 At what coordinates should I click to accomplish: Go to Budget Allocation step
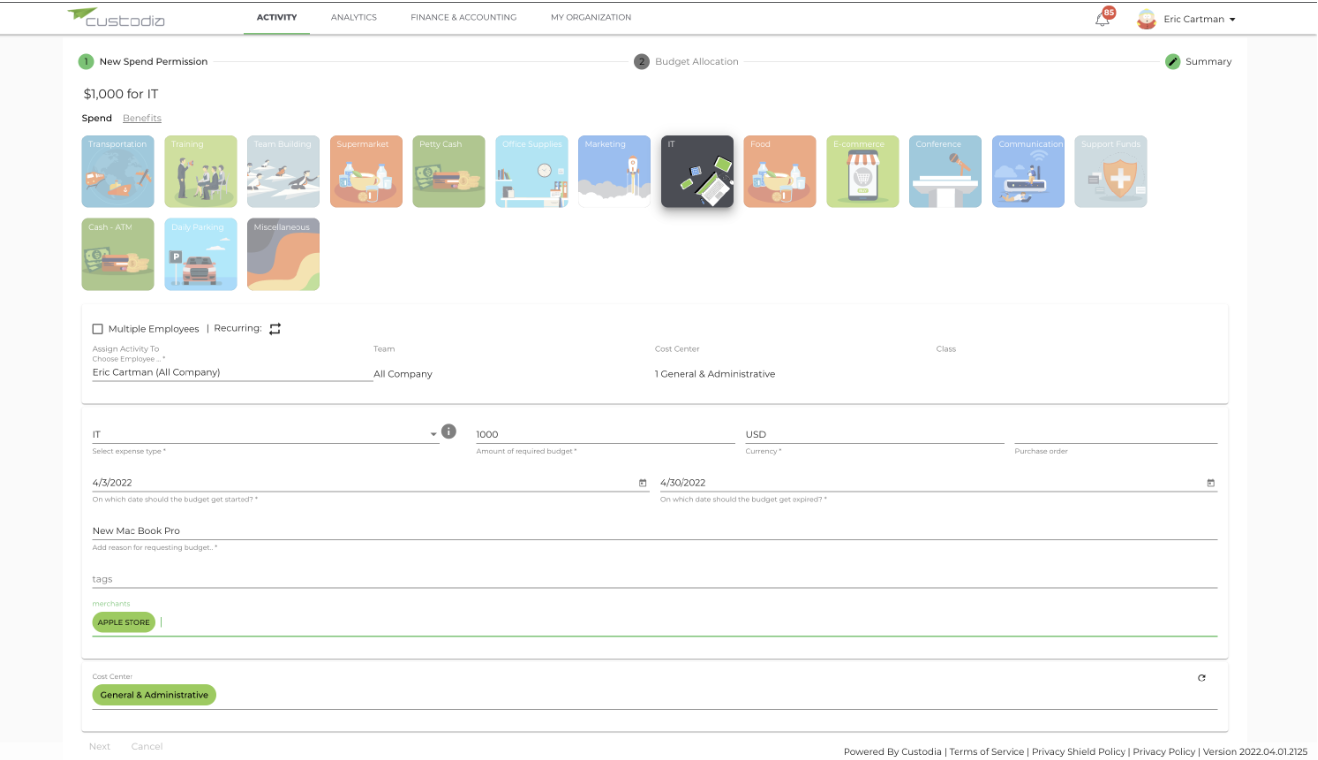[x=687, y=61]
